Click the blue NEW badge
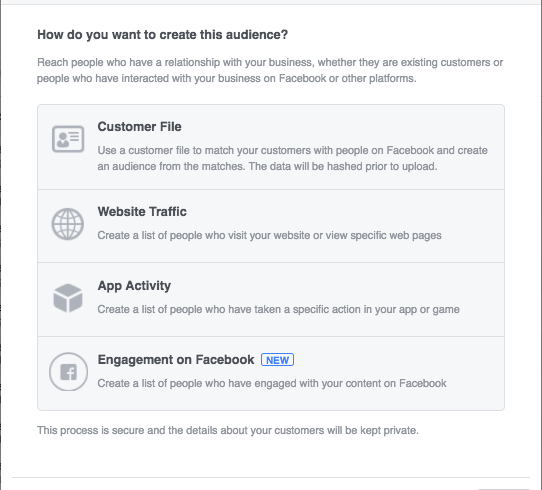 pyautogui.click(x=278, y=360)
